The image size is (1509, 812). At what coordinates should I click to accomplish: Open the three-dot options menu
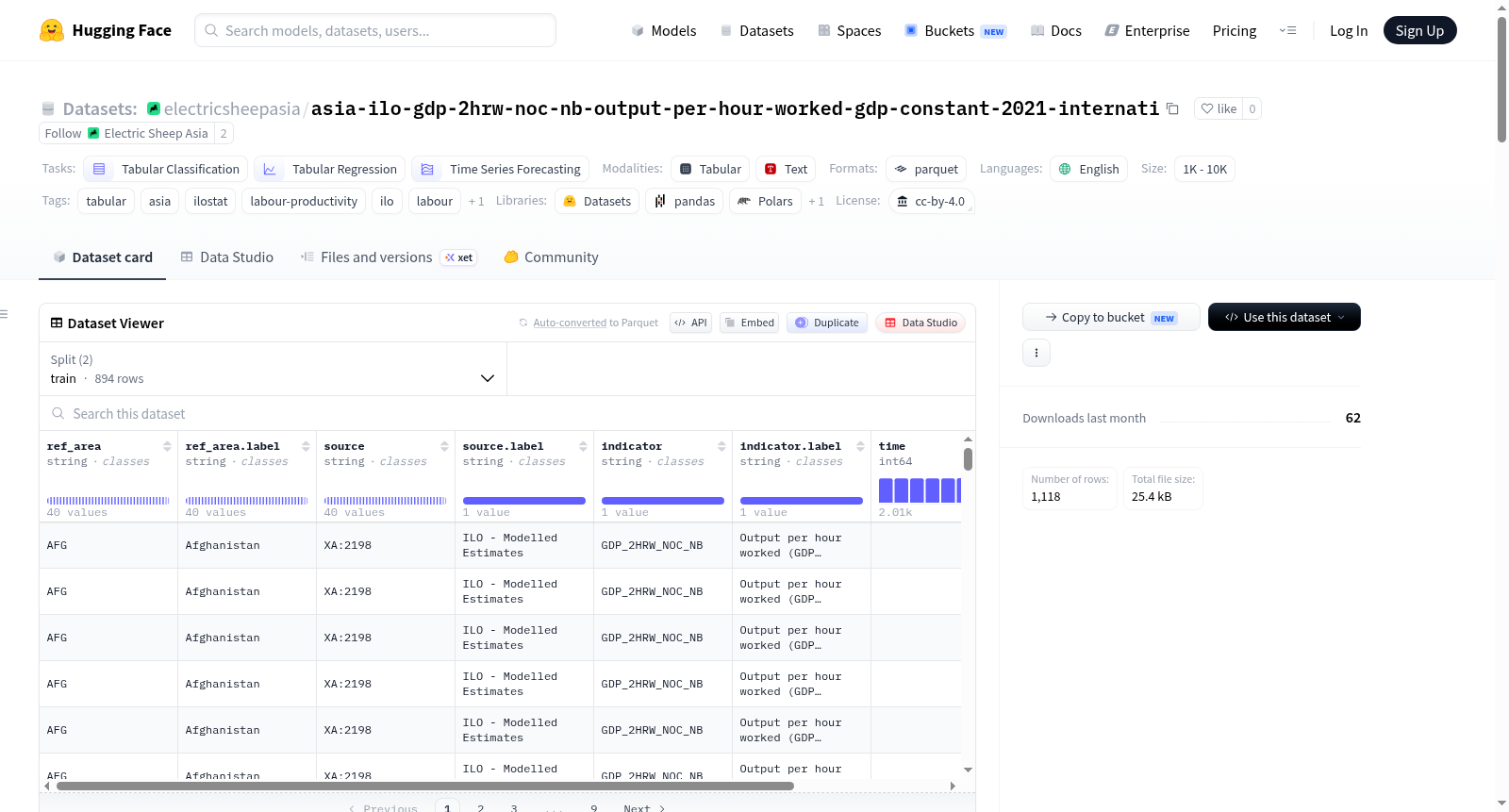(x=1036, y=353)
